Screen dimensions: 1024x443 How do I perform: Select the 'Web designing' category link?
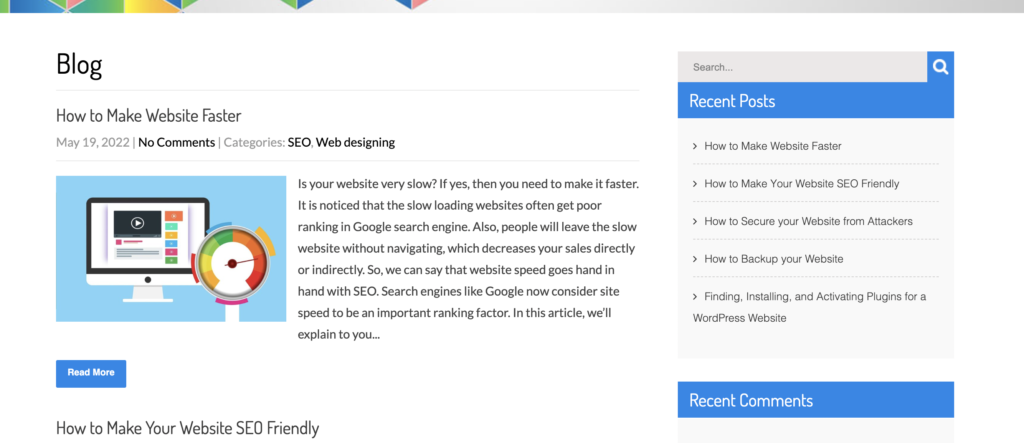coord(355,142)
